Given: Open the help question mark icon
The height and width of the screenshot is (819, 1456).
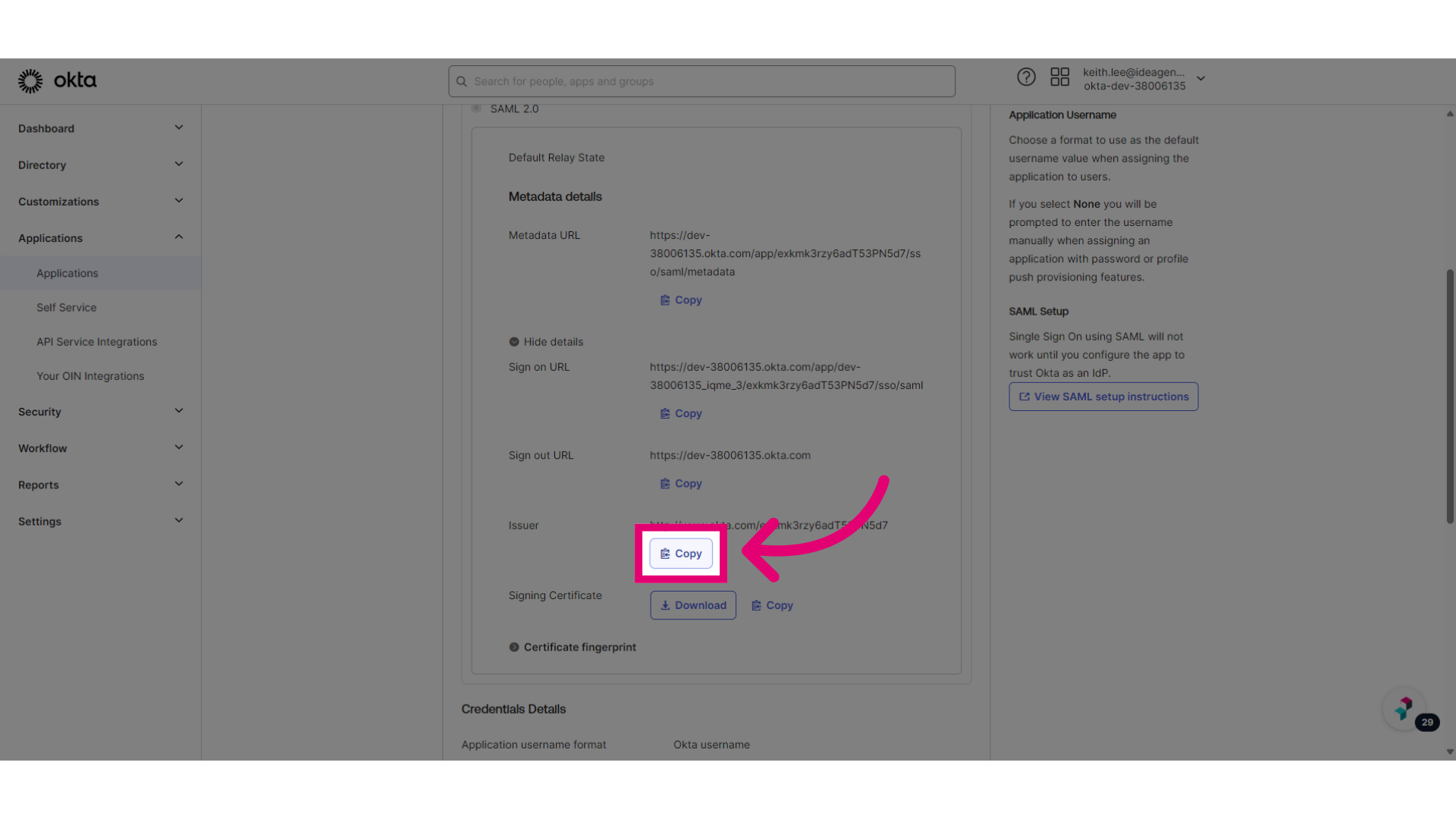Looking at the screenshot, I should click(x=1026, y=77).
